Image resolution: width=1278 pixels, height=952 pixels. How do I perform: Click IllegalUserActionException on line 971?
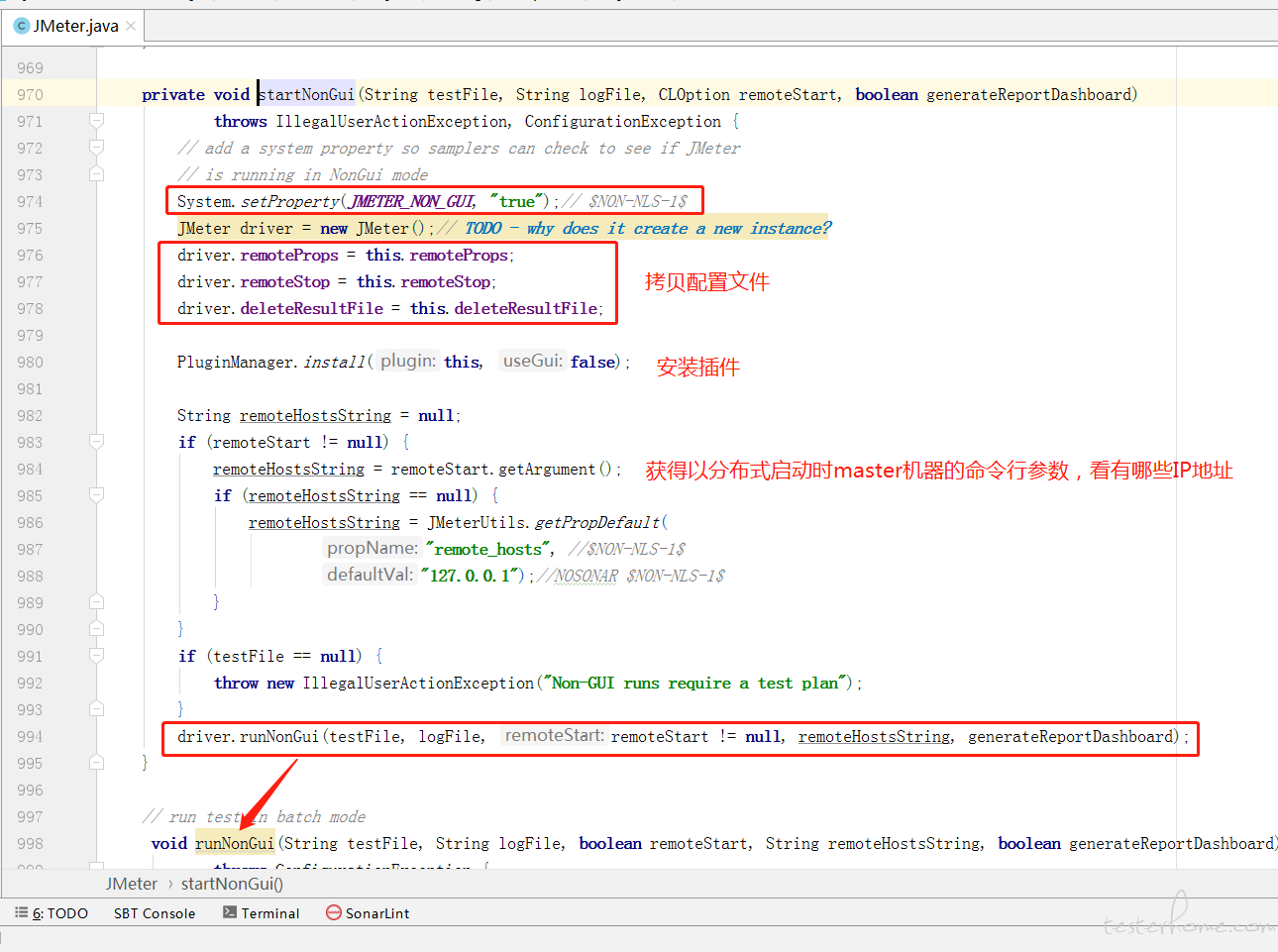click(x=392, y=121)
